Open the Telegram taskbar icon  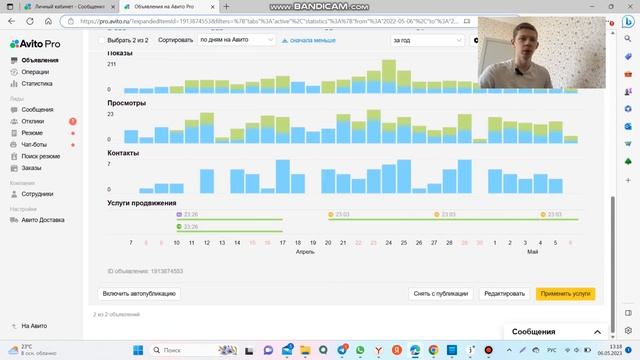tap(342, 350)
